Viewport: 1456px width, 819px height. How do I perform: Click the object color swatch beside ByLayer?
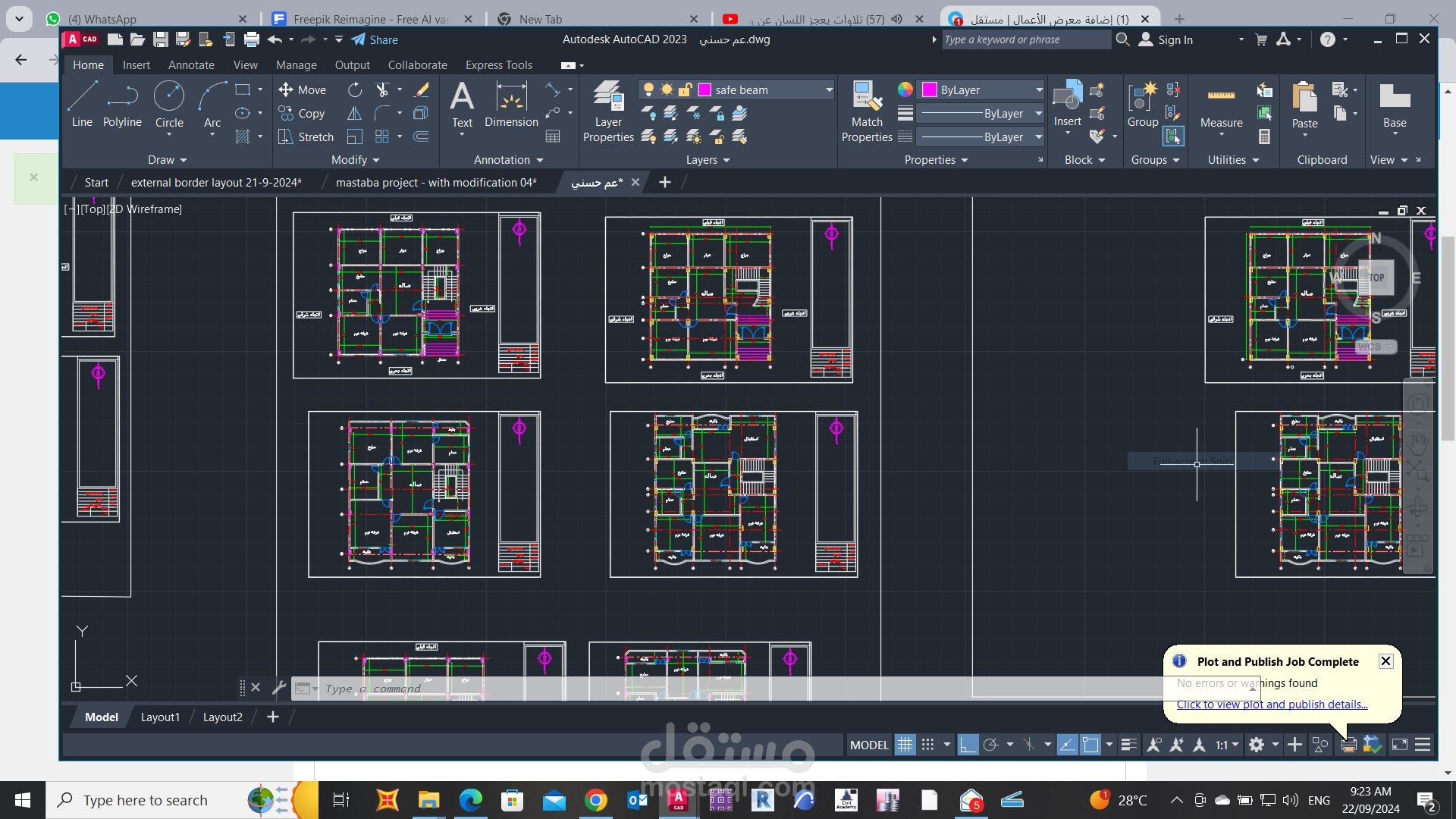coord(929,89)
